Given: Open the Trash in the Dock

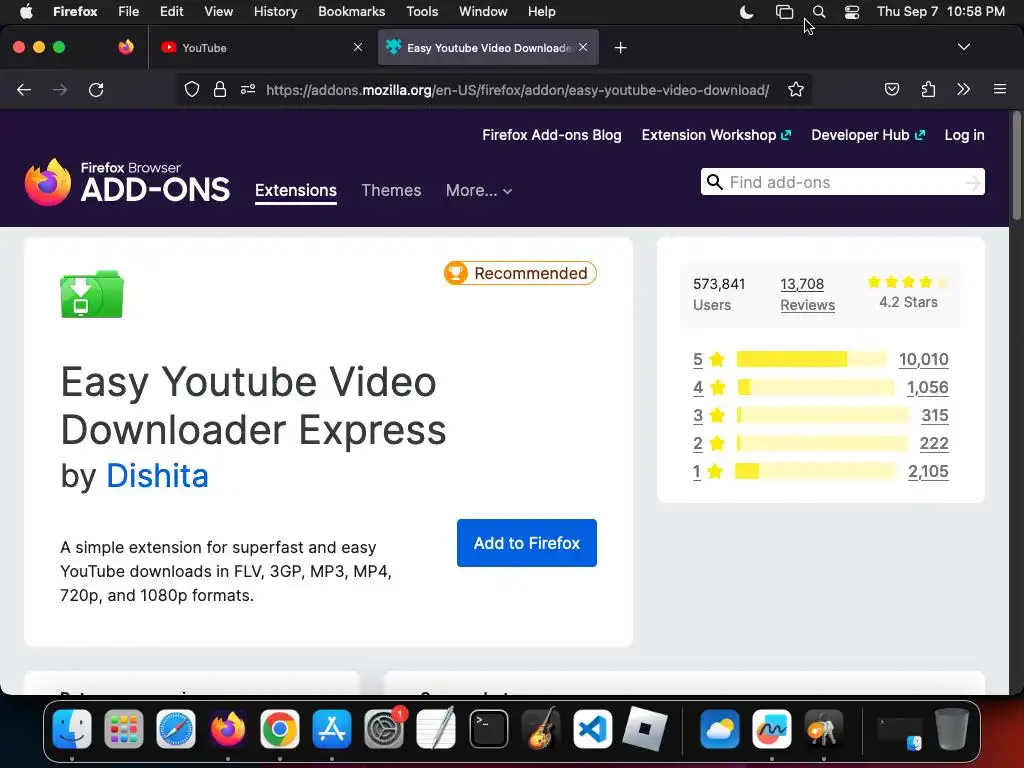Looking at the screenshot, I should 952,729.
